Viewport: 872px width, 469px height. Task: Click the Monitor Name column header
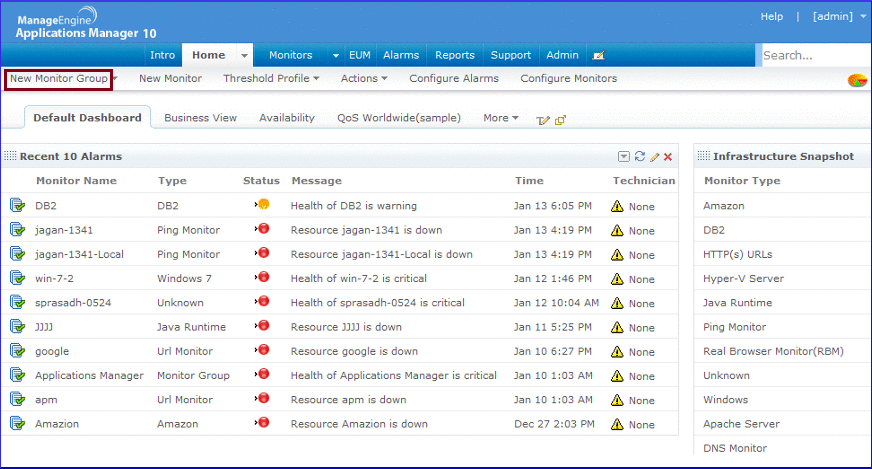76,181
